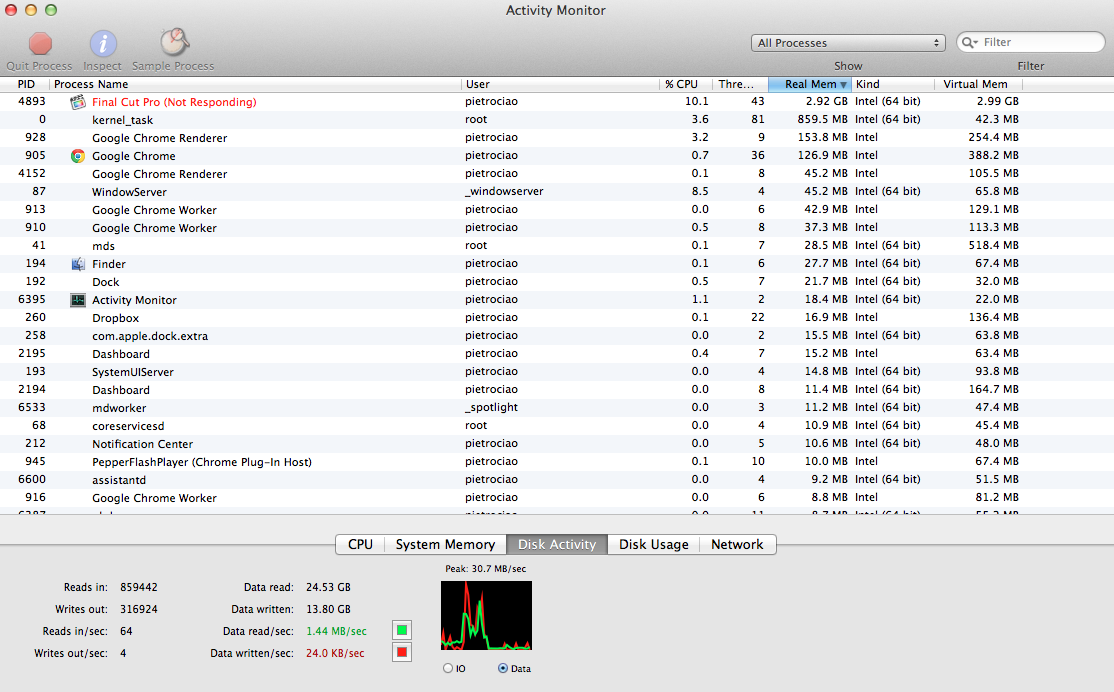Select Final Cut Pro (Not Responding) row

(557, 102)
